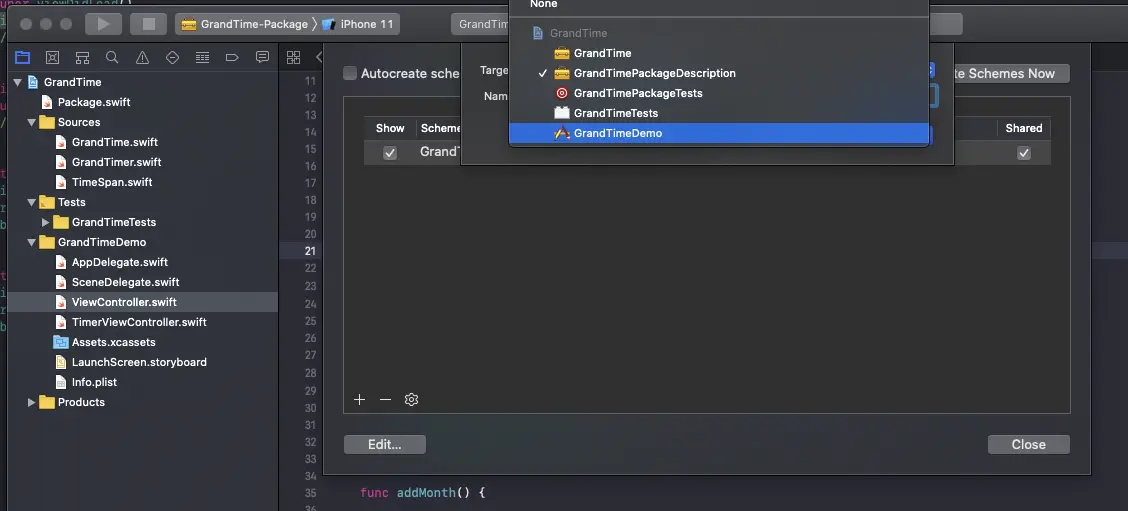Open the editor grid related-items icon
This screenshot has height=511, width=1128.
(294, 58)
